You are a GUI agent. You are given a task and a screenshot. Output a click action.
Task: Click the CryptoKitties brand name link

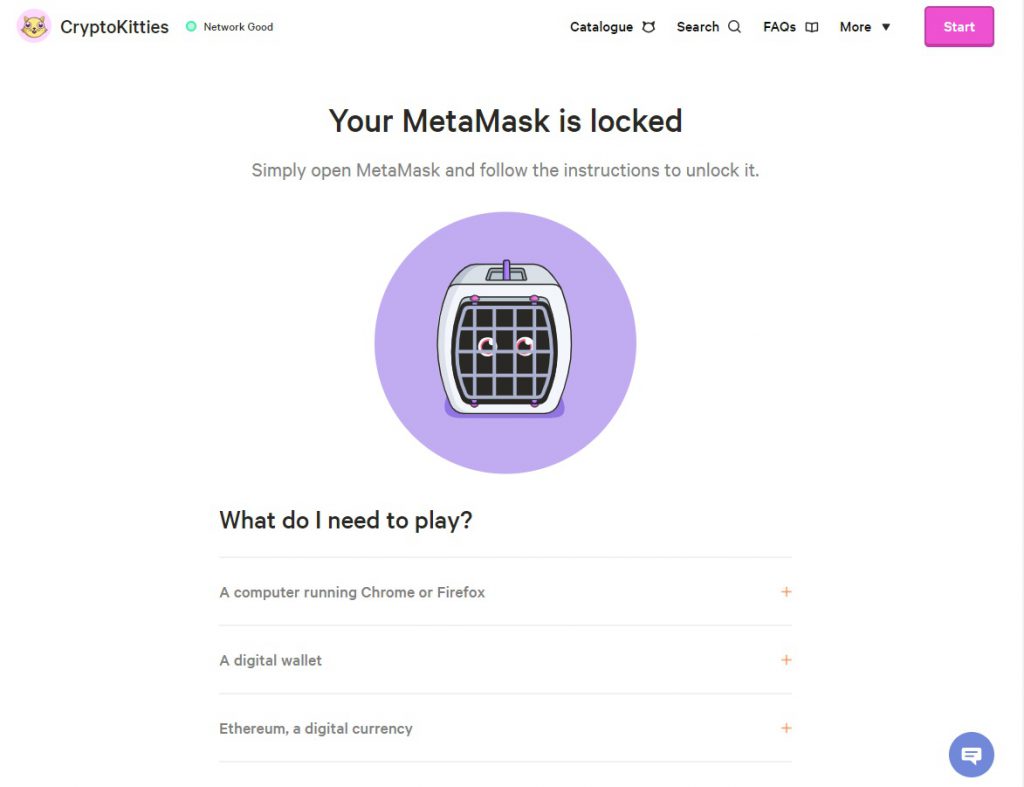click(x=114, y=27)
